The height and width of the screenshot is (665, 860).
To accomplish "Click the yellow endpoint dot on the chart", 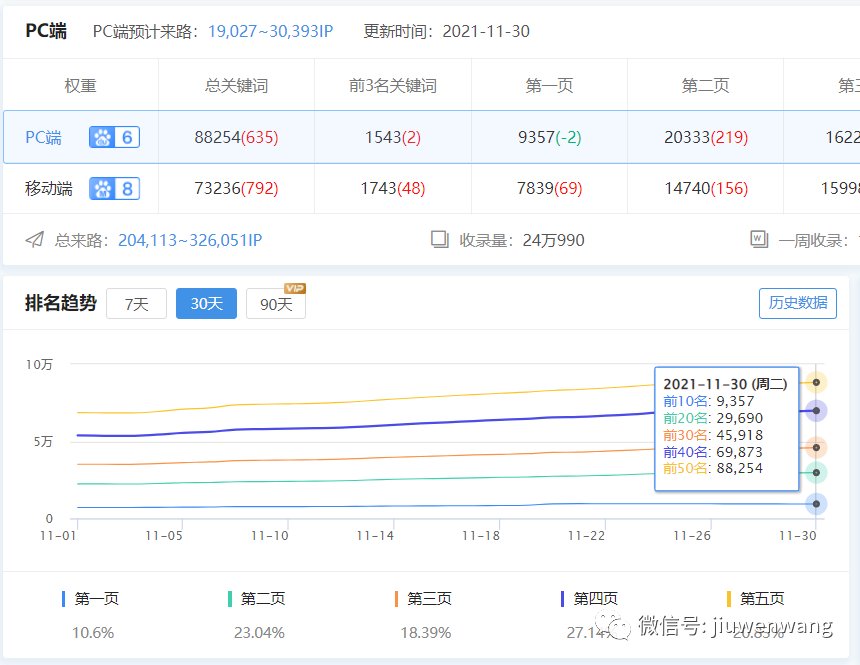I will (x=816, y=381).
